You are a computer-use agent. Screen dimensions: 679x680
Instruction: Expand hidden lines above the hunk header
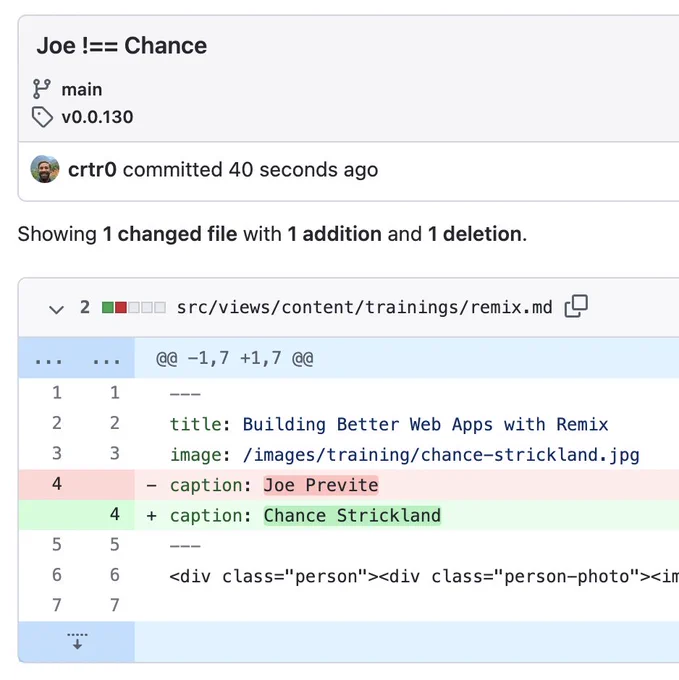[76, 358]
